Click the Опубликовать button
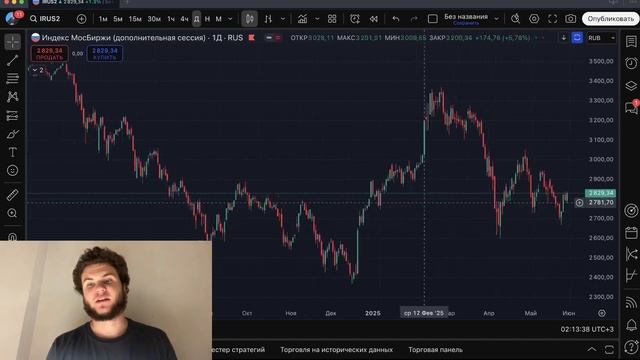Screen dimensions: 640x360 [x=611, y=19]
